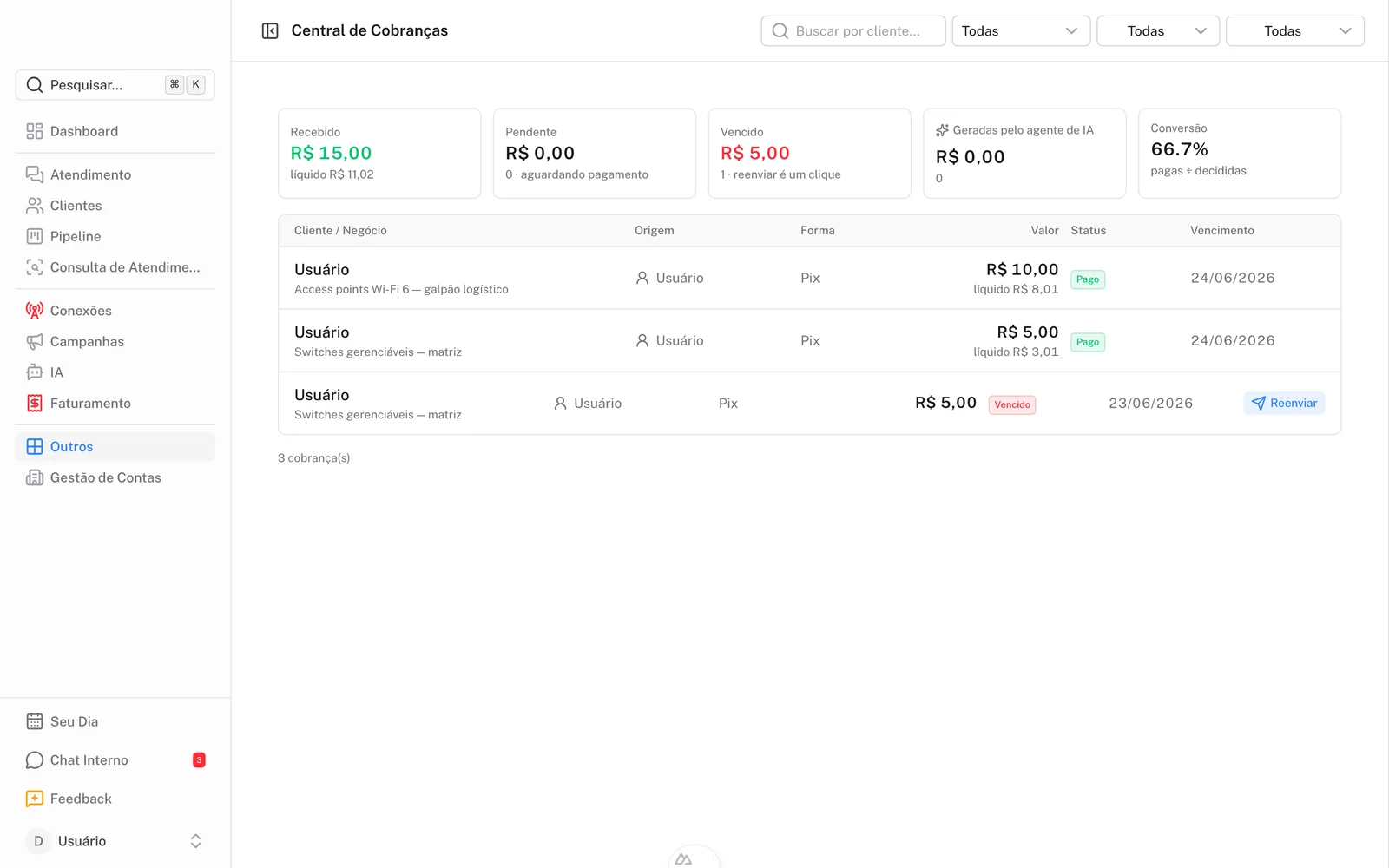1389x868 pixels.
Task: Select the Outros menu item
Action: point(115,446)
